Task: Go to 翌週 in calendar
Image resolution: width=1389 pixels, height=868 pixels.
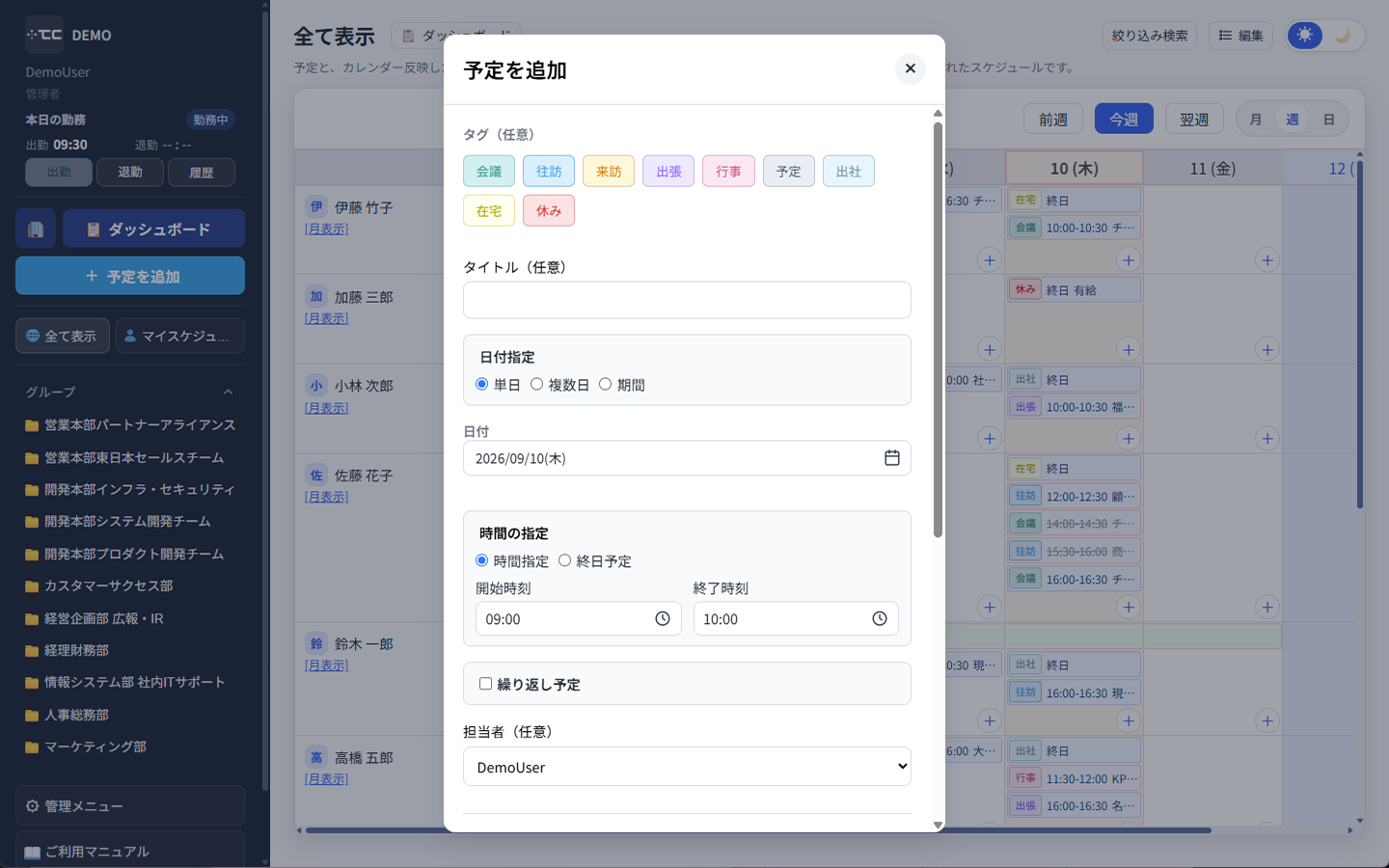Action: [x=1194, y=120]
